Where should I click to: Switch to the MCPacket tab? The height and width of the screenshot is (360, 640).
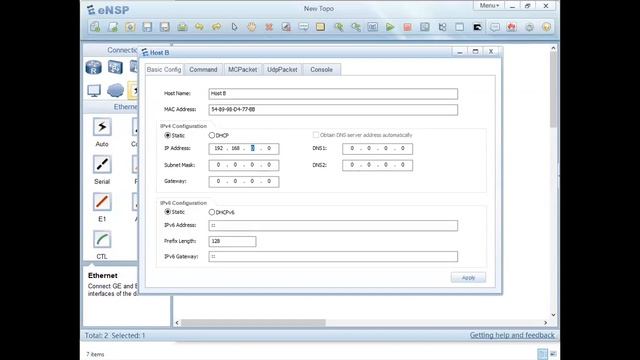tap(242, 69)
